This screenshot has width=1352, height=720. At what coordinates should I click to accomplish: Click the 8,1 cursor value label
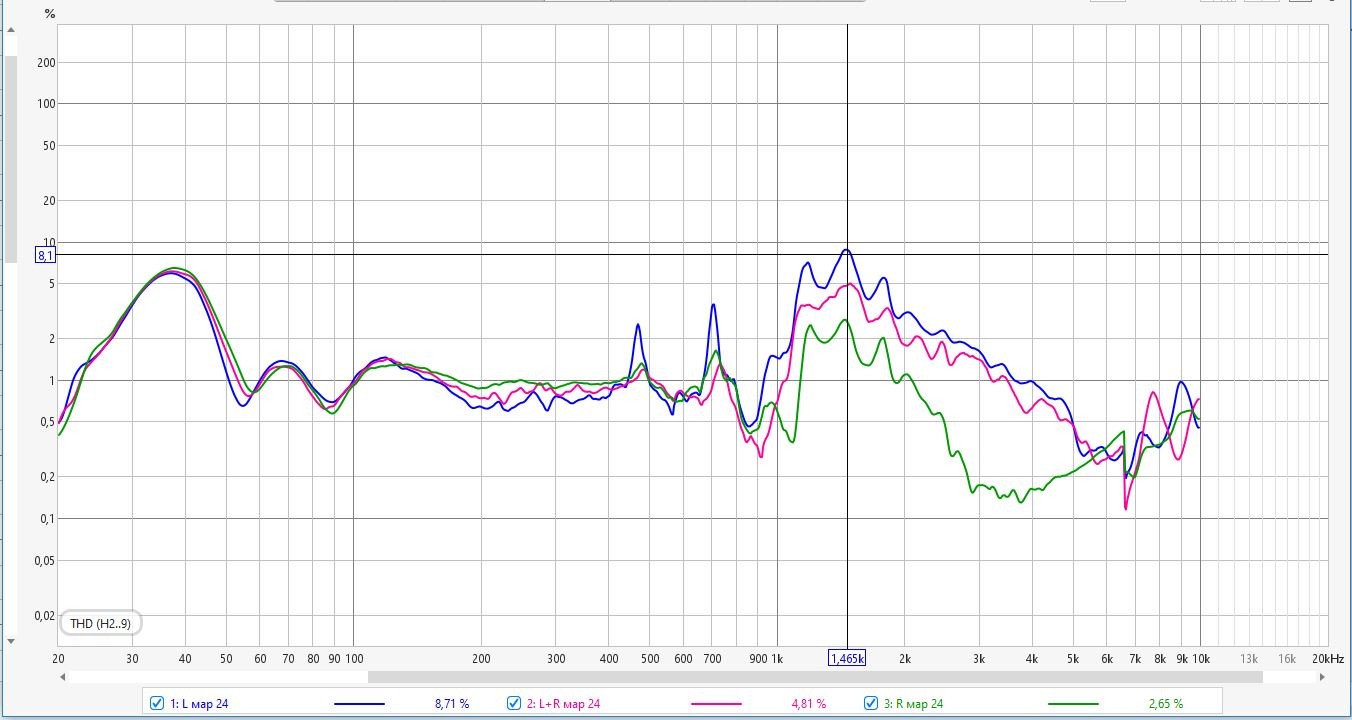[46, 255]
